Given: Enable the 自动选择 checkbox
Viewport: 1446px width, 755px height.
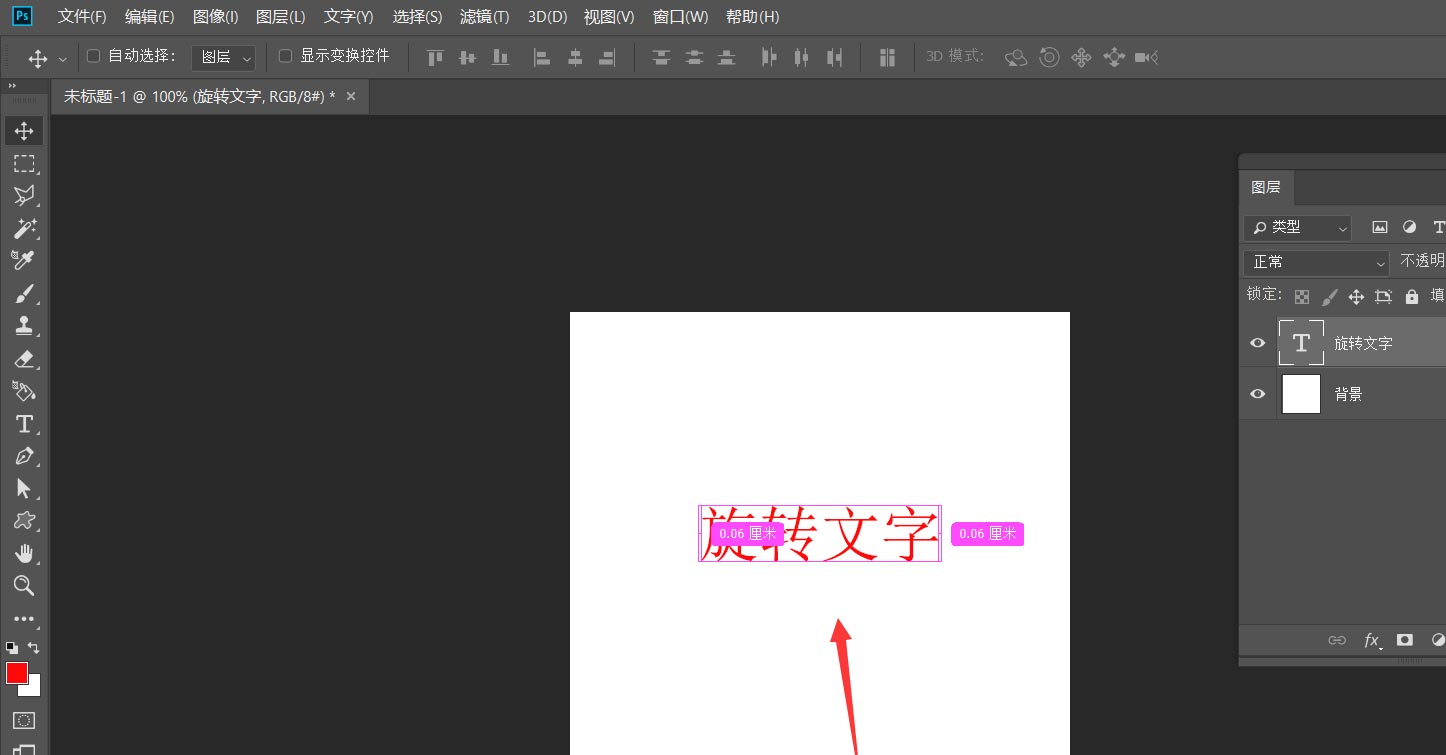Looking at the screenshot, I should coord(93,56).
